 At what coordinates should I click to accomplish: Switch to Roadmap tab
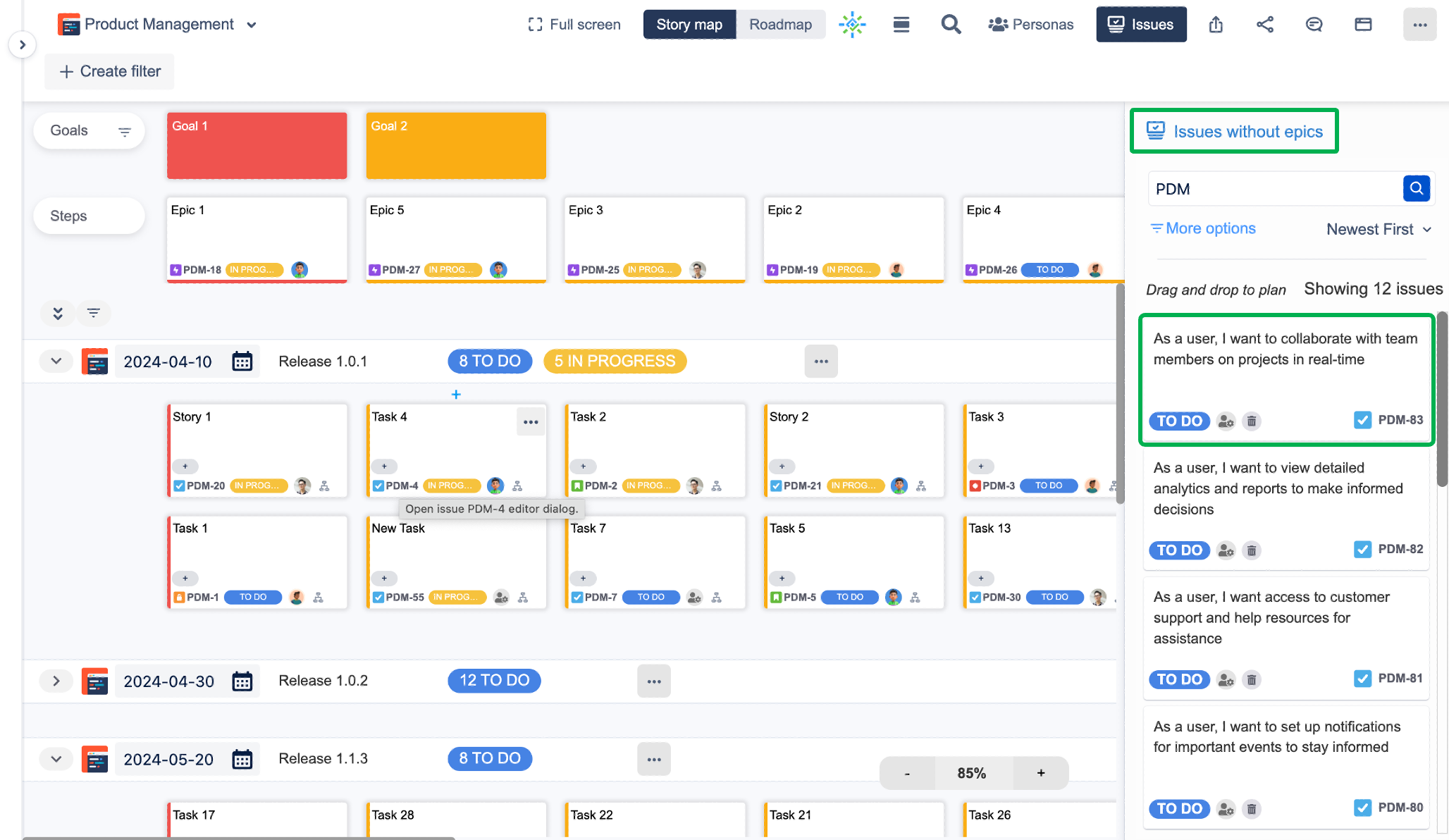click(781, 25)
